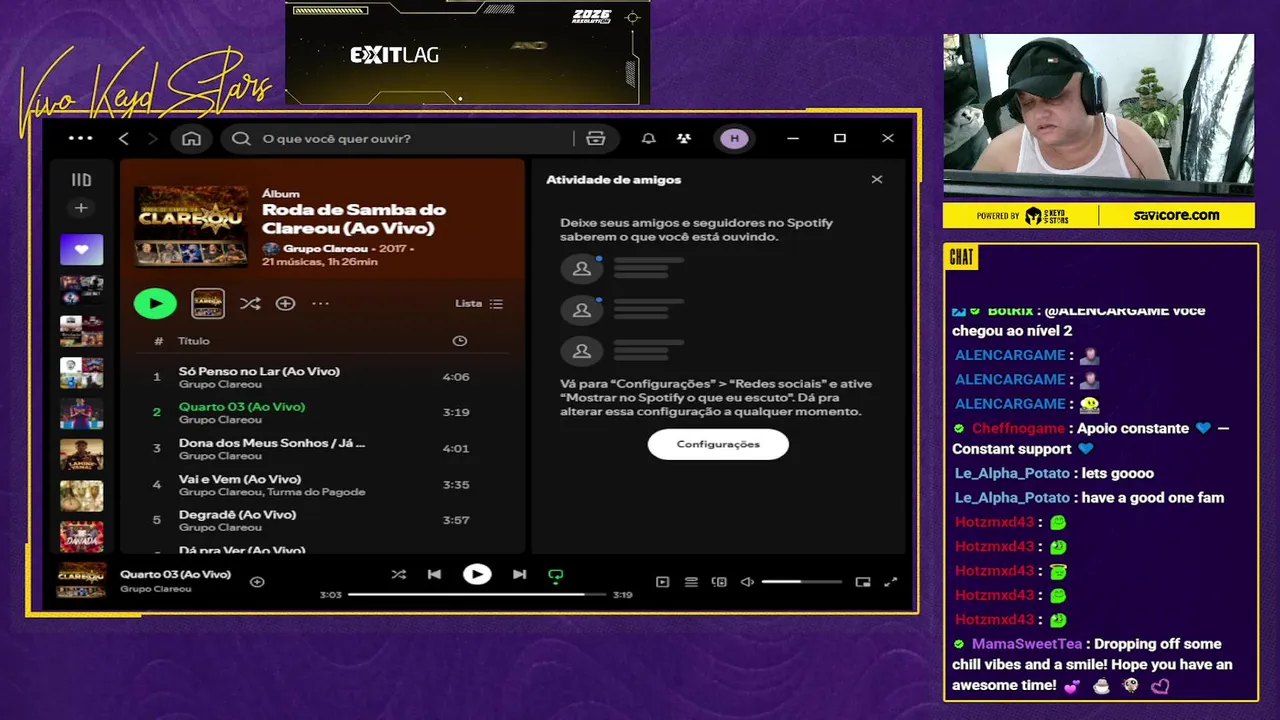Open 'Quarto 03 (Ao Vivo)' now-playing title
This screenshot has height=720, width=1280.
point(175,574)
